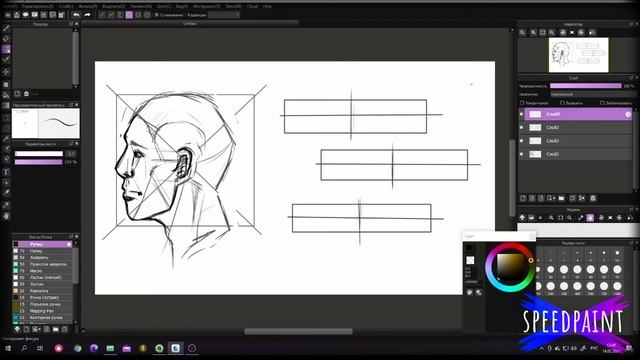Image resolution: width=640 pixels, height=360 pixels.
Task: Select the Пушистая акварель brush
Action: 42,264
